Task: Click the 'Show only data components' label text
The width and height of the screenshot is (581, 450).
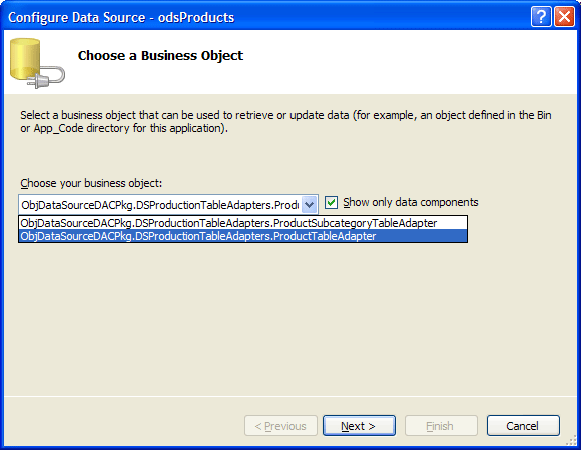Action: [411, 202]
